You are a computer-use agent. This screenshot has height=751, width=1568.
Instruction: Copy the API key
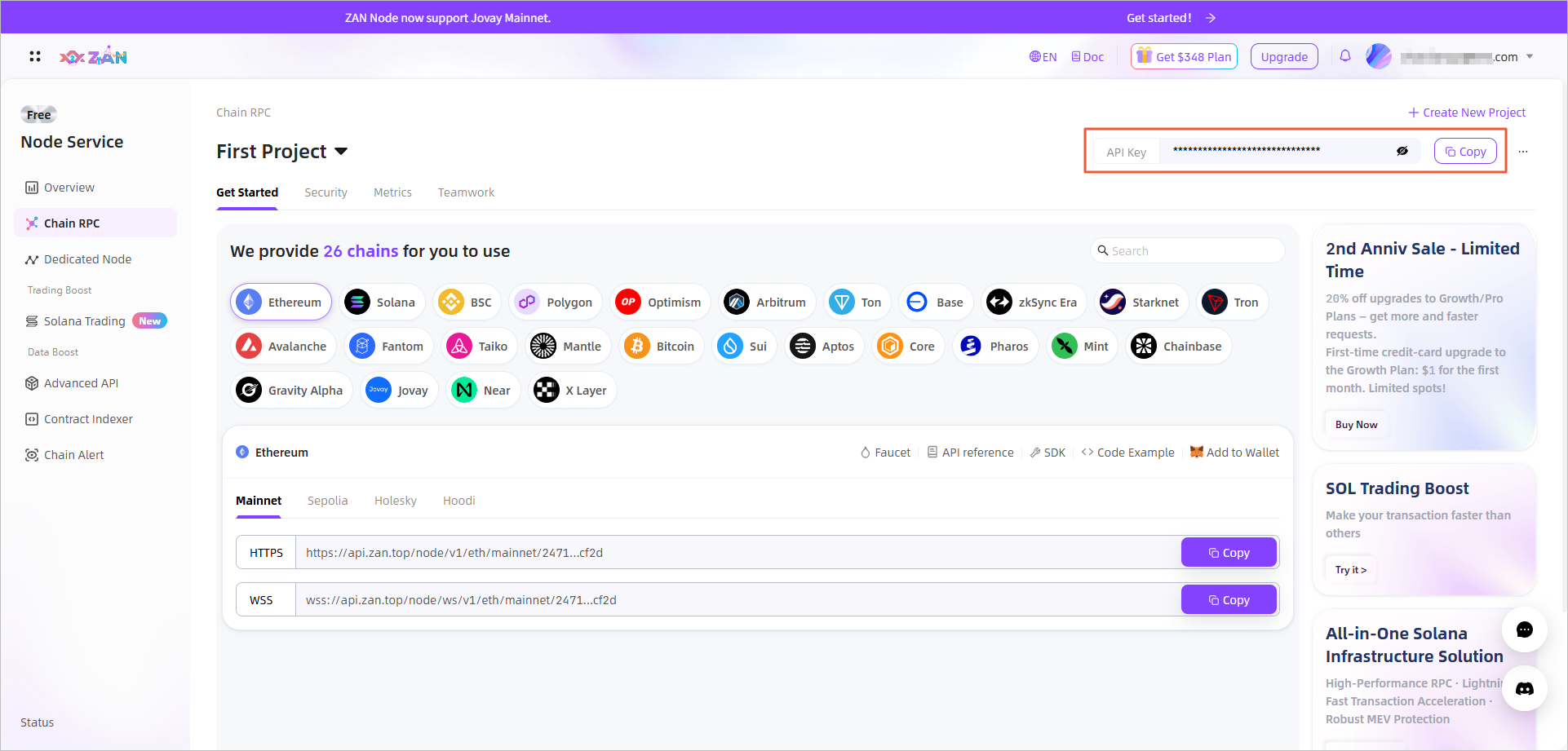[x=1465, y=151]
